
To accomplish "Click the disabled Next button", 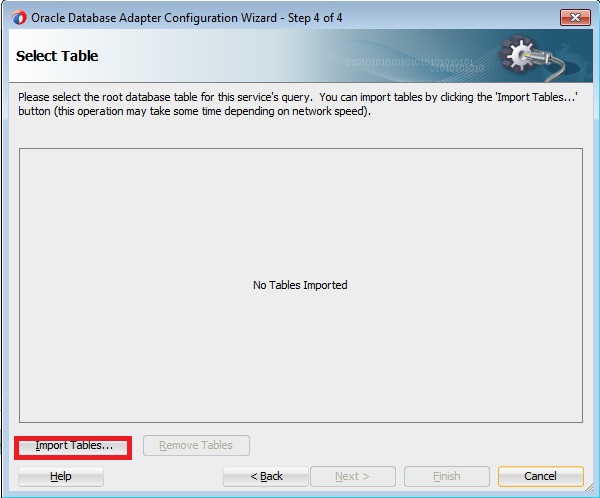I will pyautogui.click(x=352, y=477).
